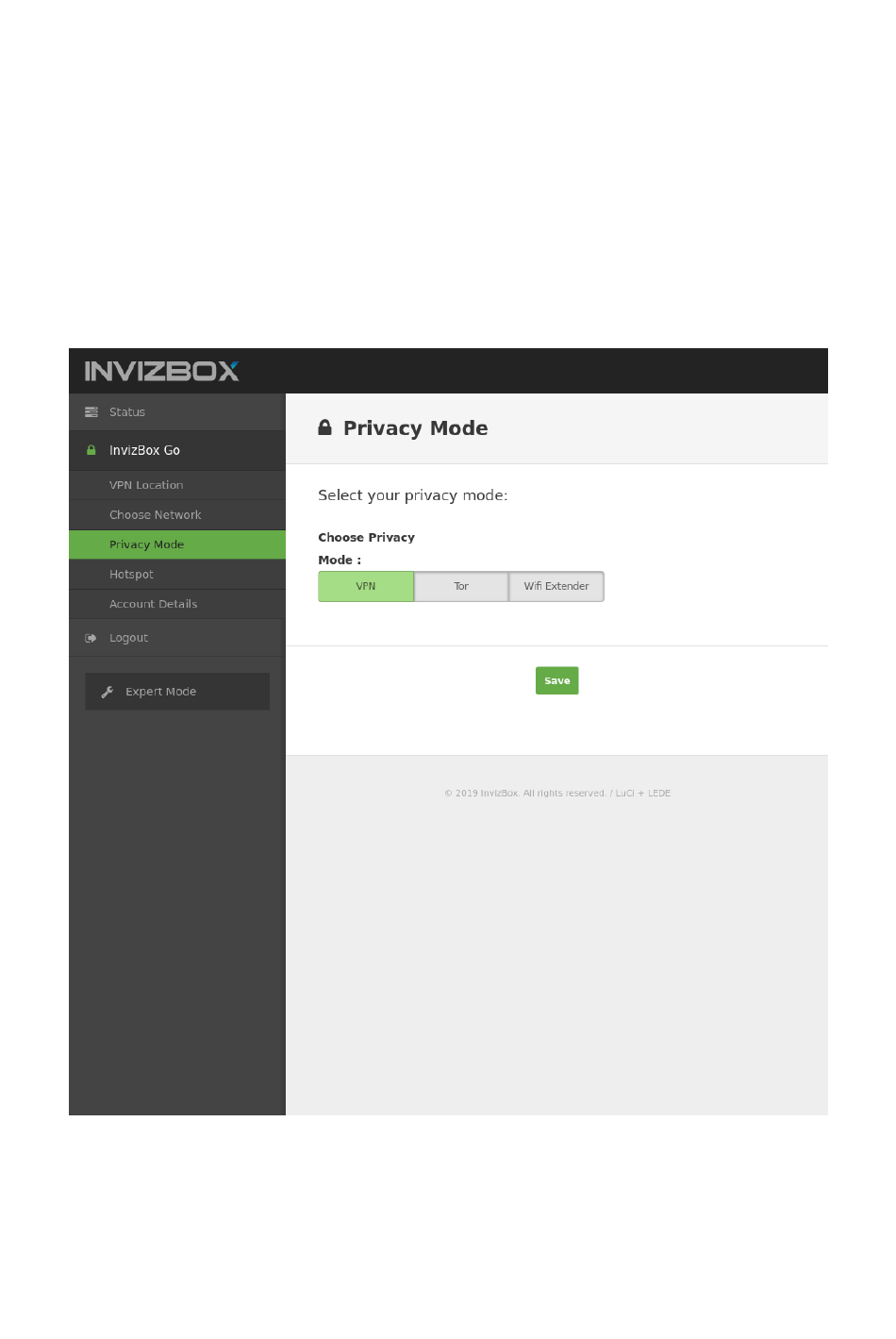Open Account Details in the sidebar
This screenshot has width=896, height=1339.
coord(177,604)
